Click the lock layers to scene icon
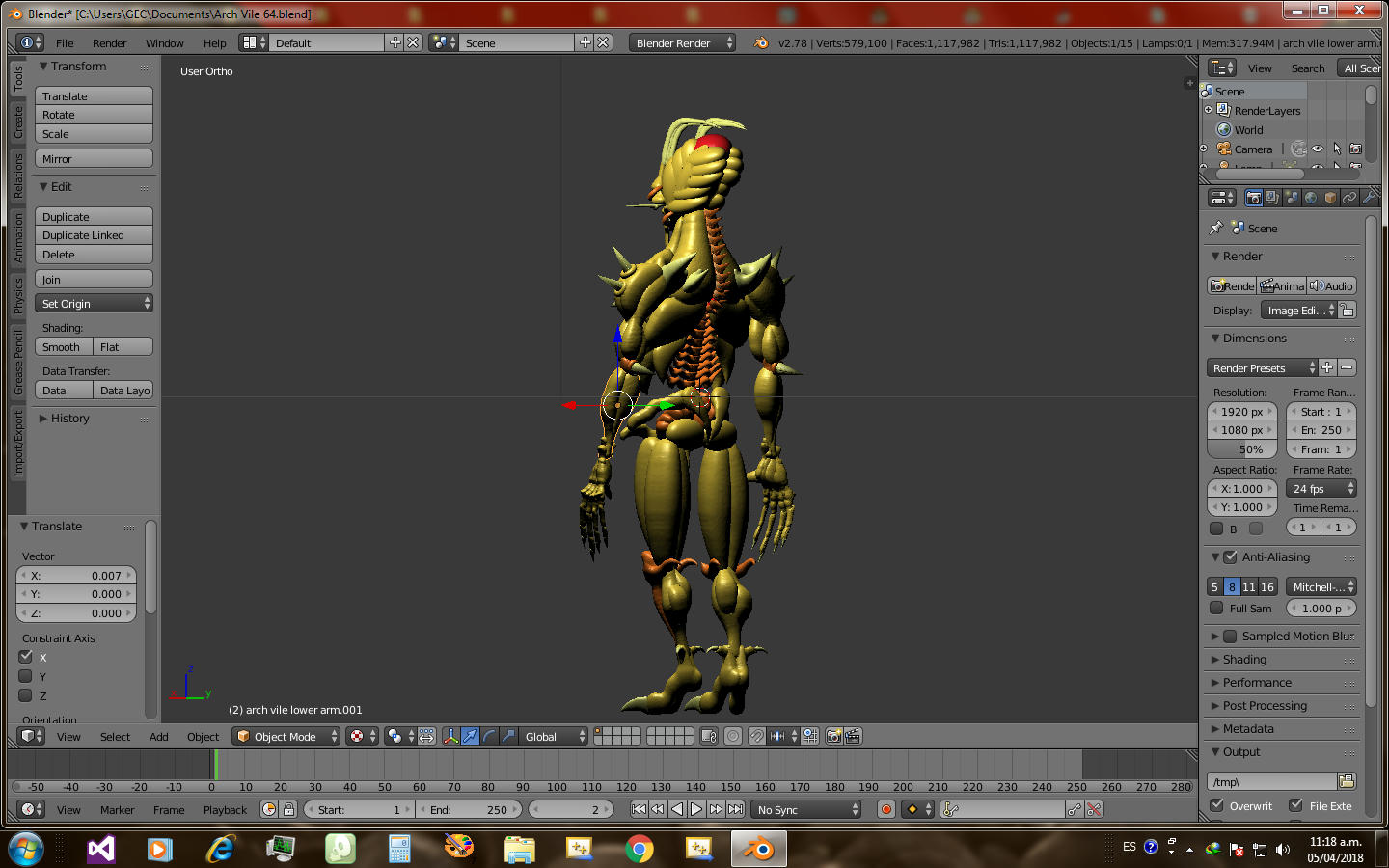Viewport: 1389px width, 868px height. [x=709, y=736]
